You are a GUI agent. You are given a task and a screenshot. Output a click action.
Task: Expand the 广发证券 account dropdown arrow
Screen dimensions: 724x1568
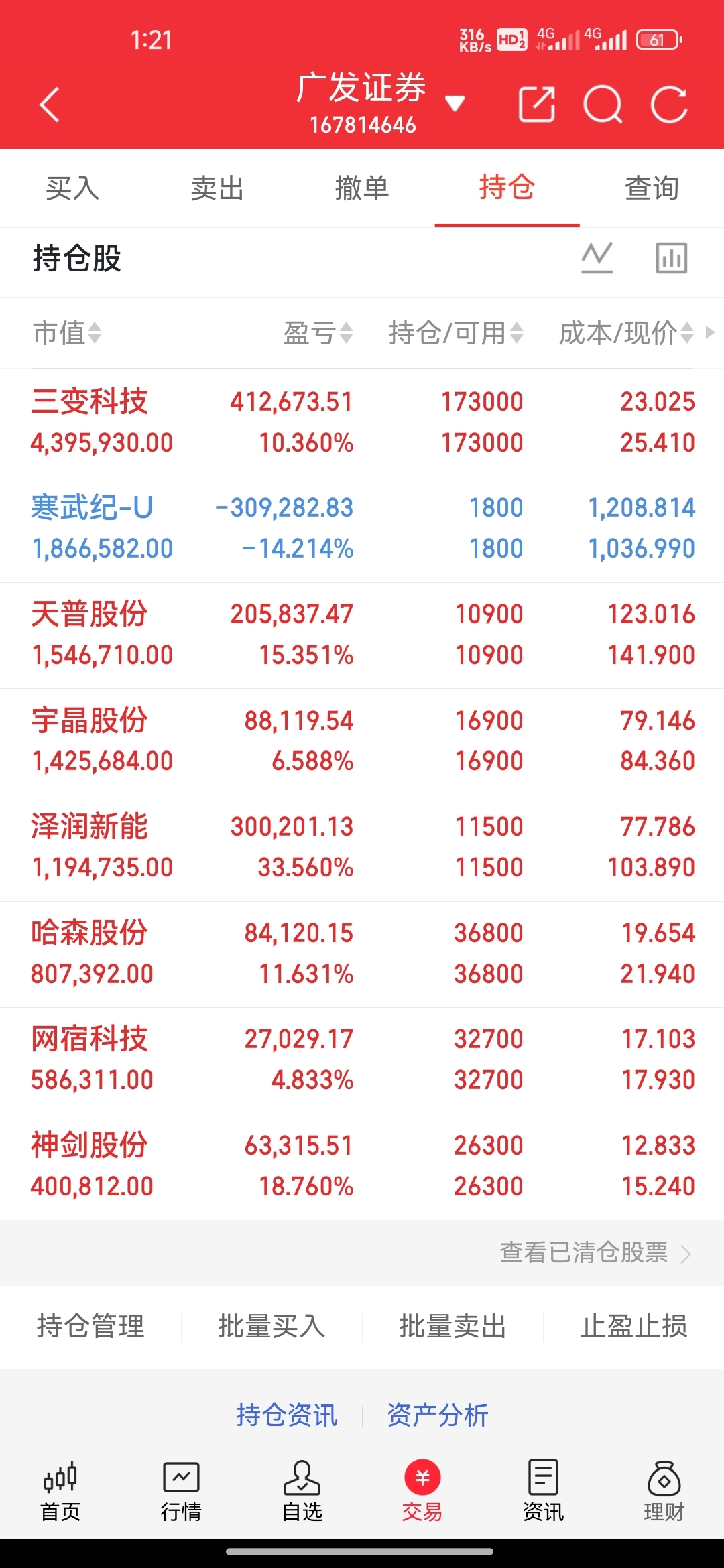[455, 103]
